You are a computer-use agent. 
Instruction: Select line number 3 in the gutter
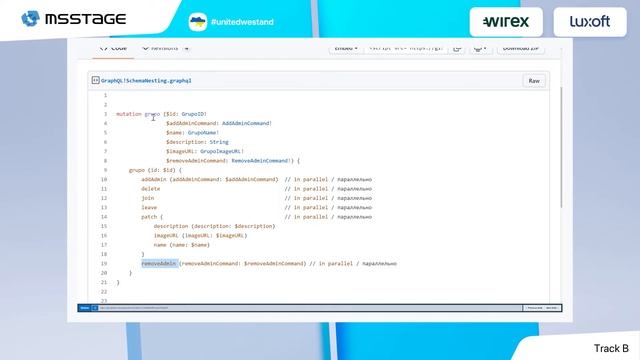click(x=105, y=114)
